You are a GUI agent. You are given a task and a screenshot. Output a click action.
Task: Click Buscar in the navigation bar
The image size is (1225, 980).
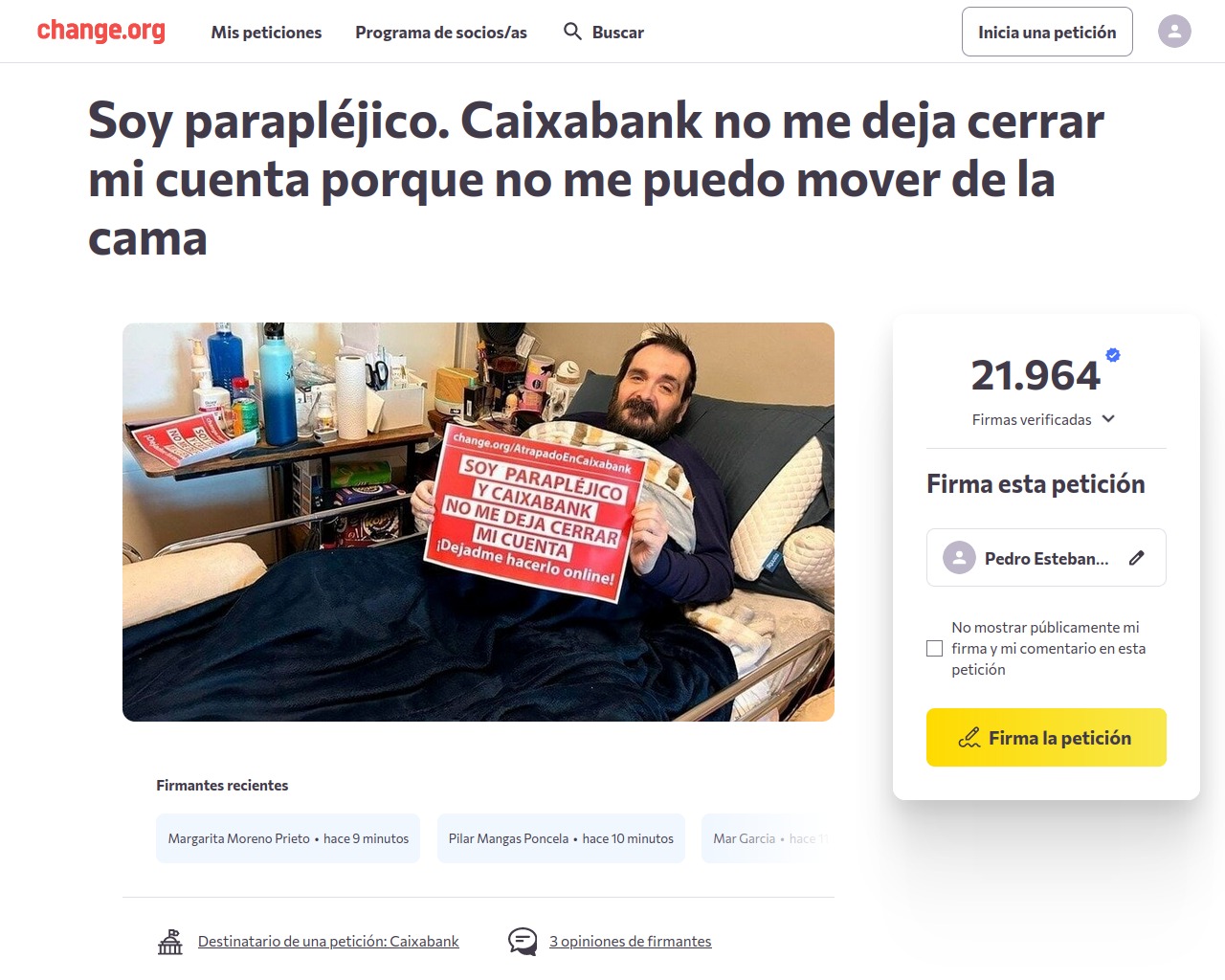(618, 32)
